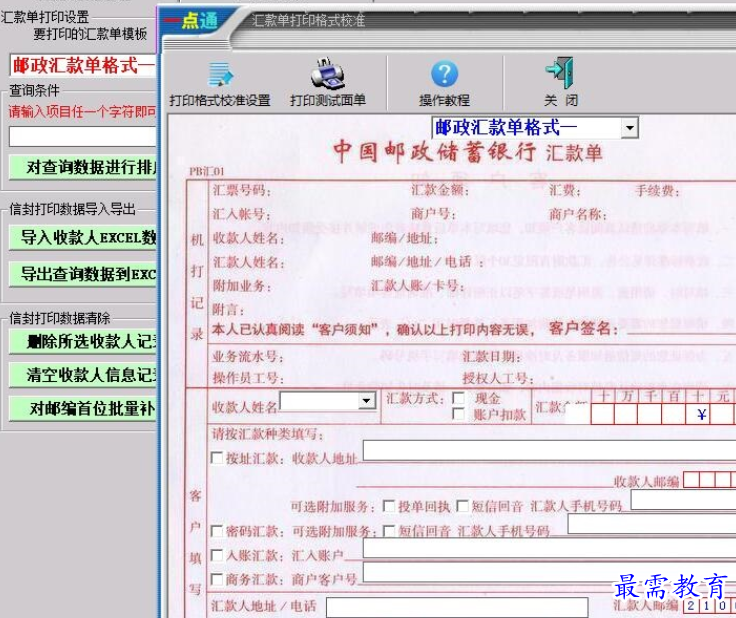
Task: Check the 账户扣款 payment option
Action: click(x=459, y=414)
